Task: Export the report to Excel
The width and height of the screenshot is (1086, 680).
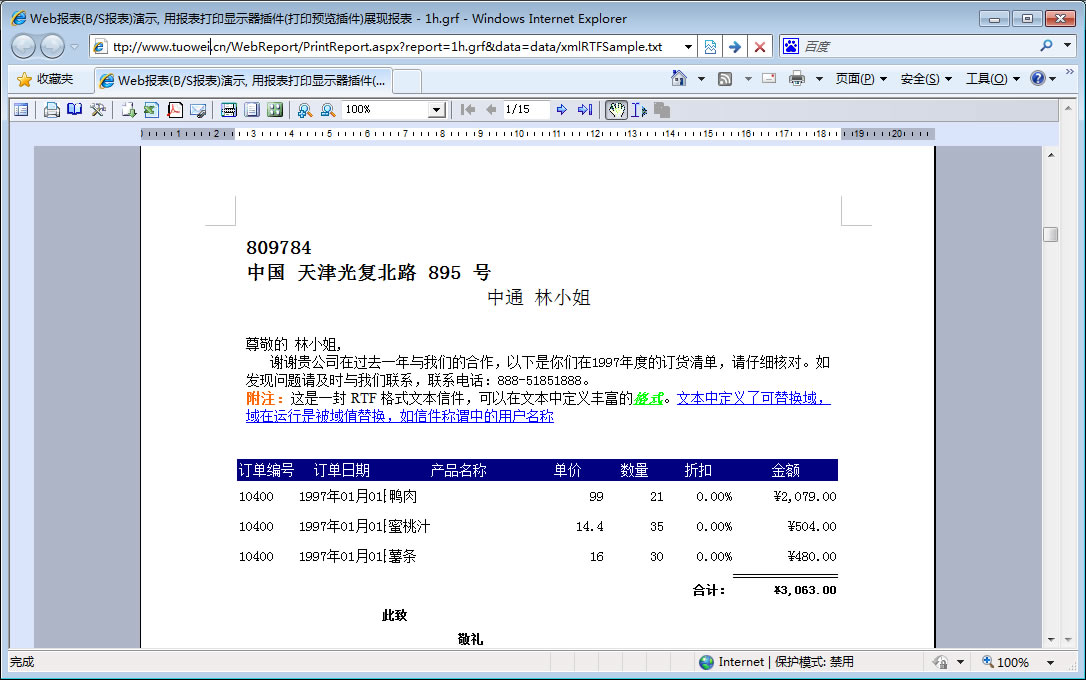Action: (x=151, y=110)
